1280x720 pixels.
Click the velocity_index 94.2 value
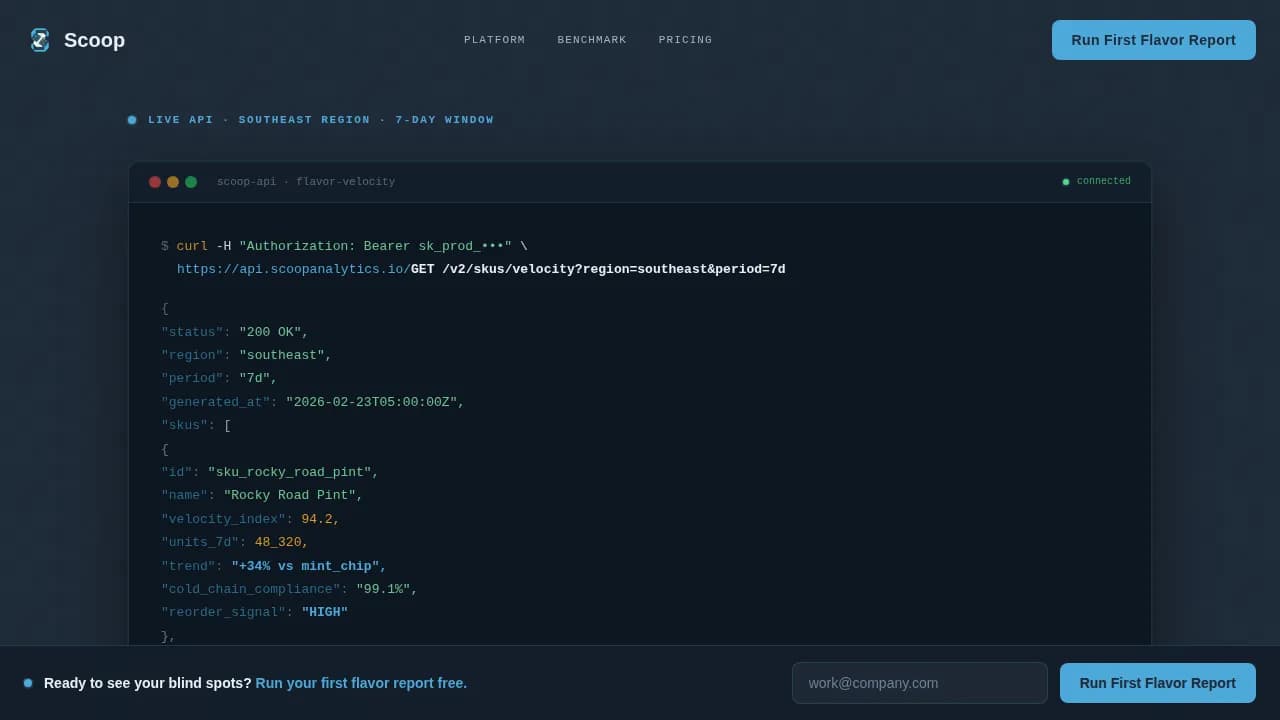tap(321, 519)
